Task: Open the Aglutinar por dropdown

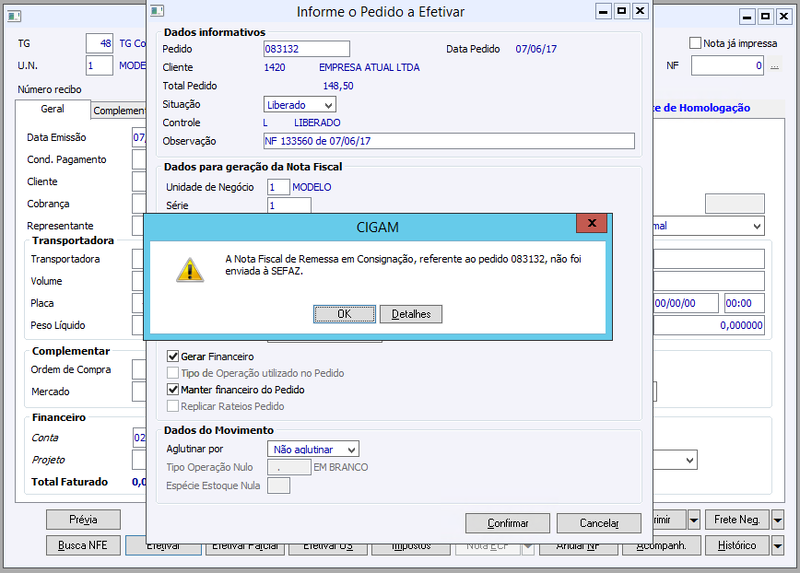Action: pyautogui.click(x=351, y=450)
